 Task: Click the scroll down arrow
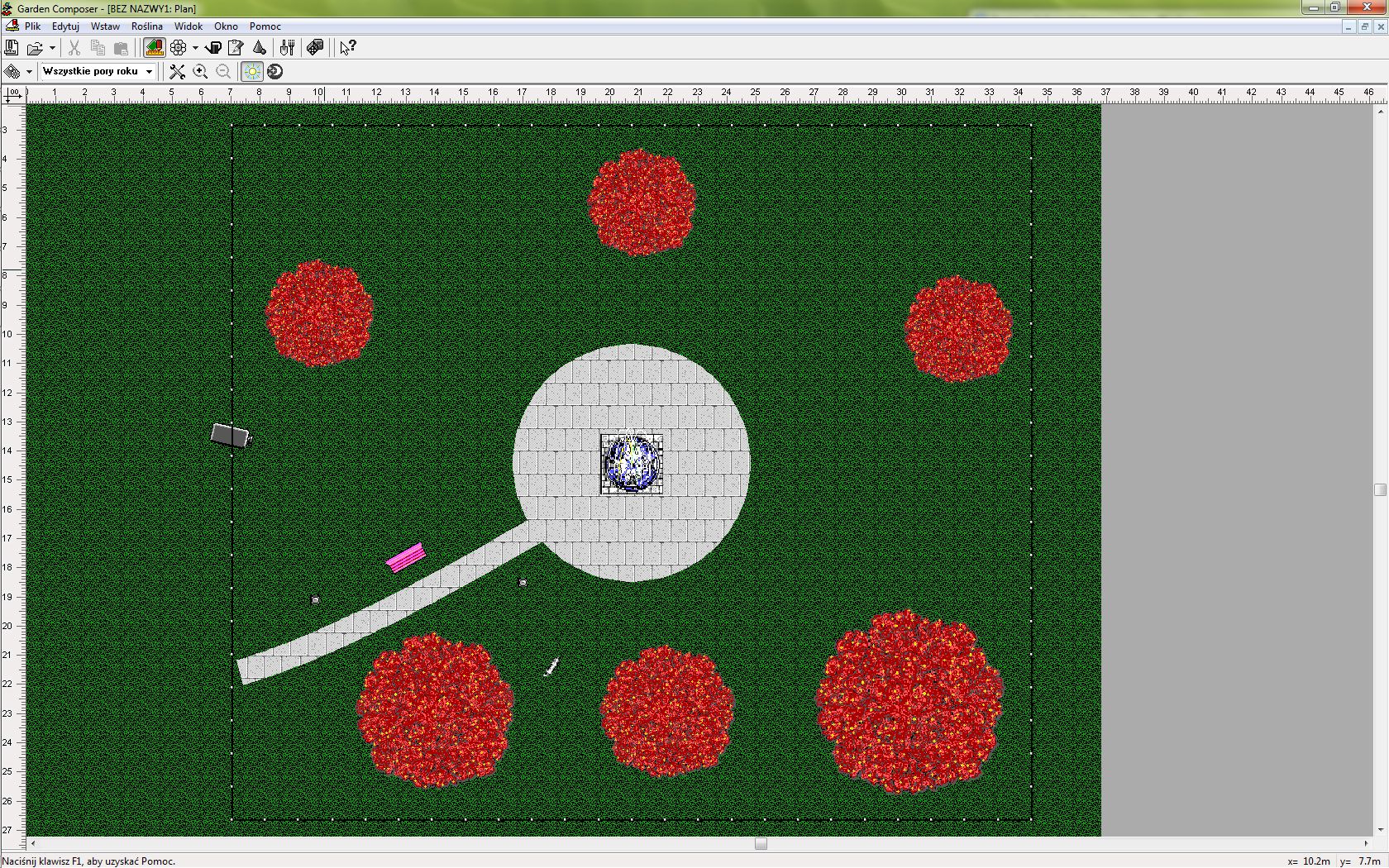(1380, 830)
